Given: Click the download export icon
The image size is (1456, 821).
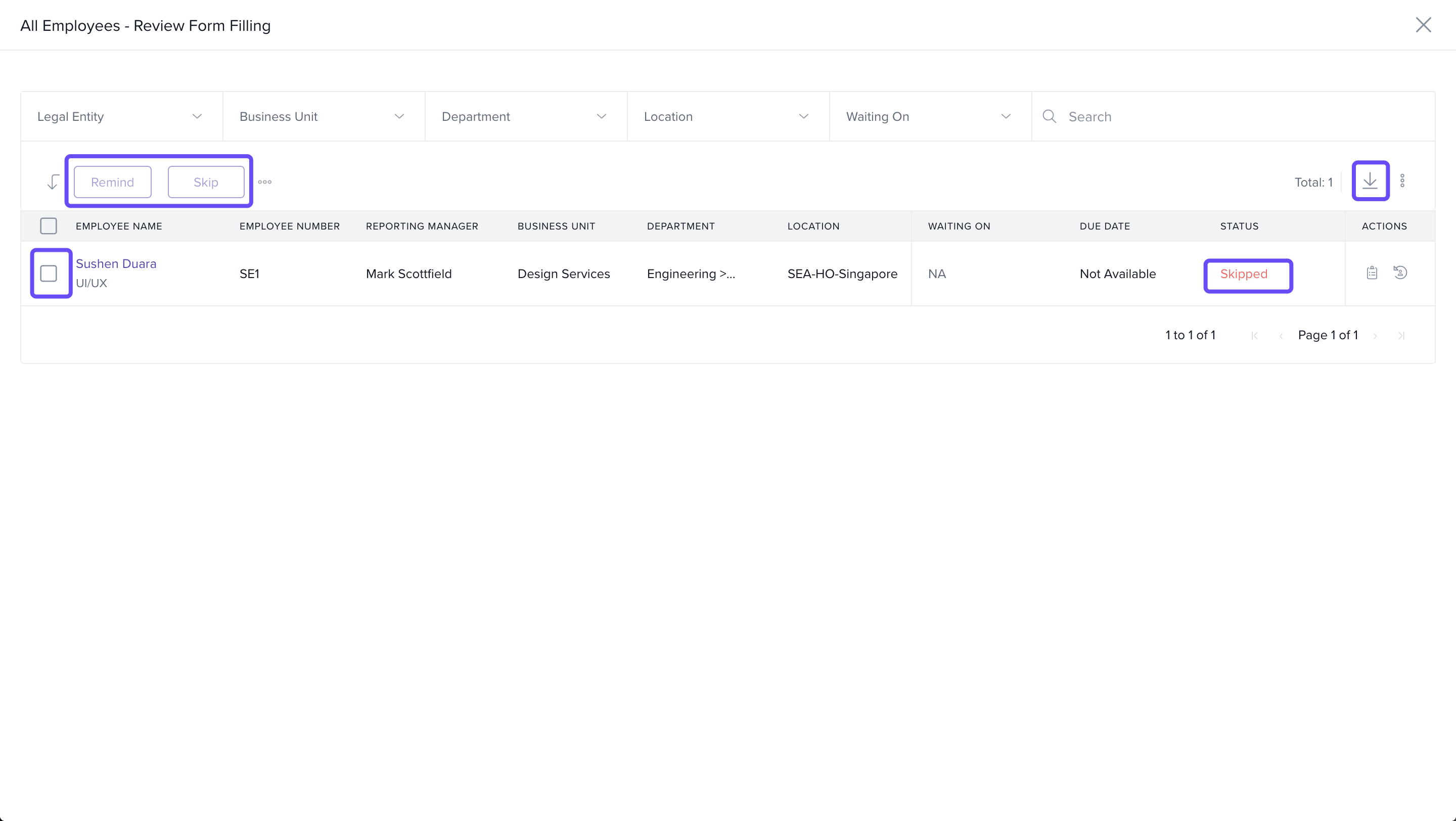Looking at the screenshot, I should pyautogui.click(x=1370, y=181).
